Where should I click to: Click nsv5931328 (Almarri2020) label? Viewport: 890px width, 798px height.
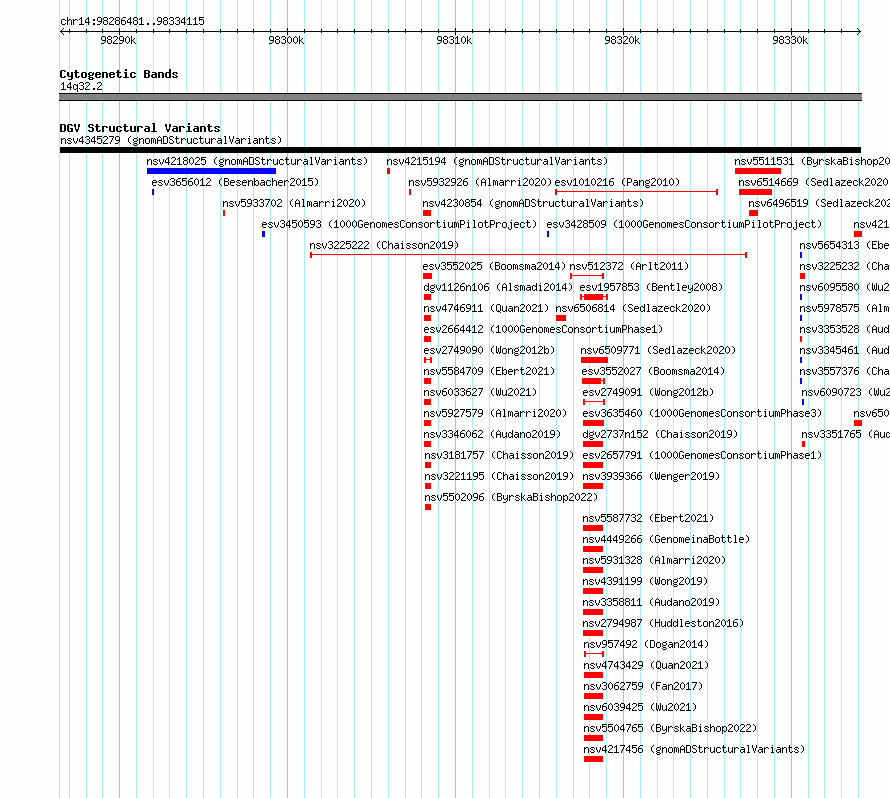click(654, 560)
